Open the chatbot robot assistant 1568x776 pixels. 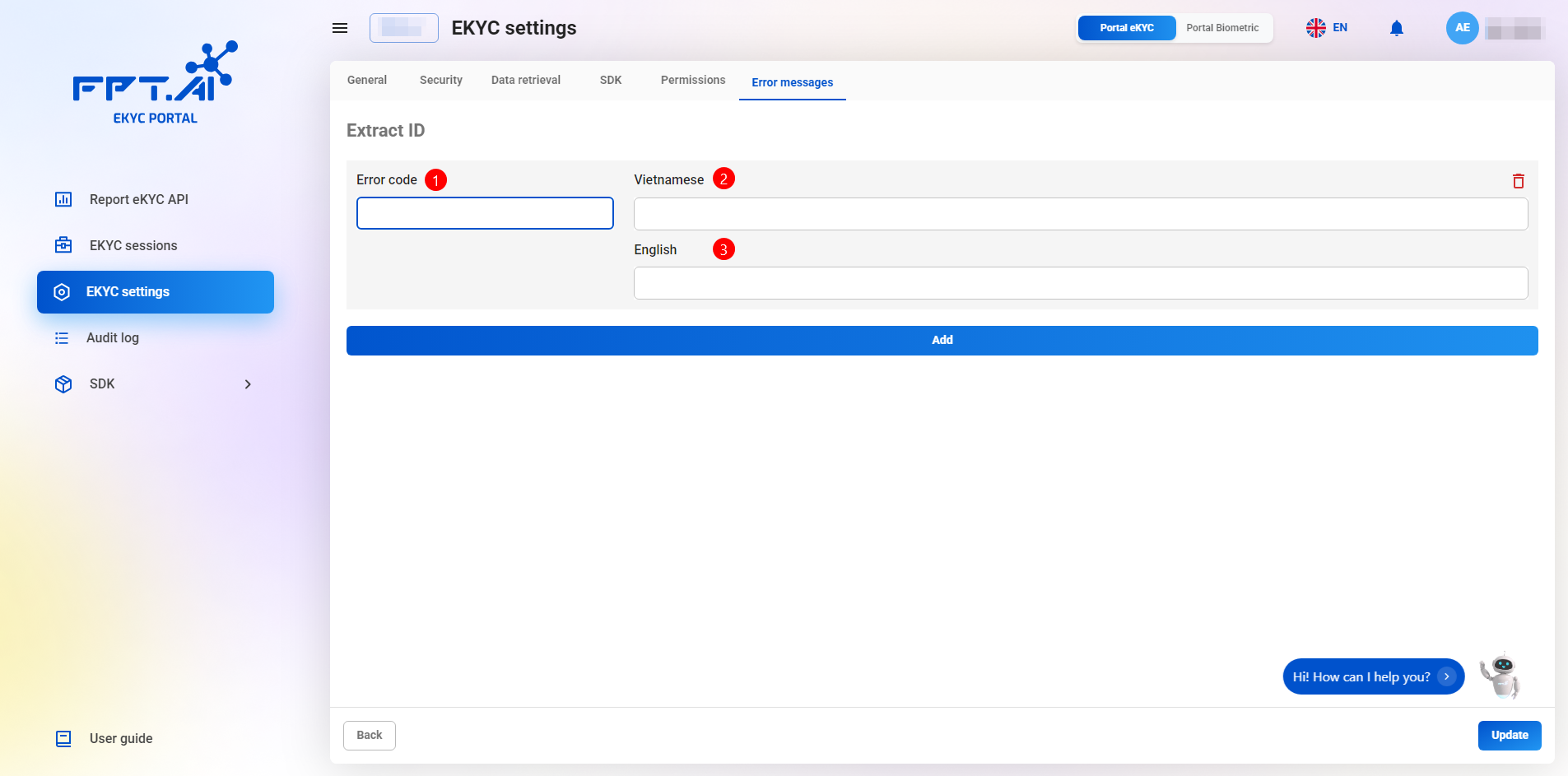point(1500,676)
